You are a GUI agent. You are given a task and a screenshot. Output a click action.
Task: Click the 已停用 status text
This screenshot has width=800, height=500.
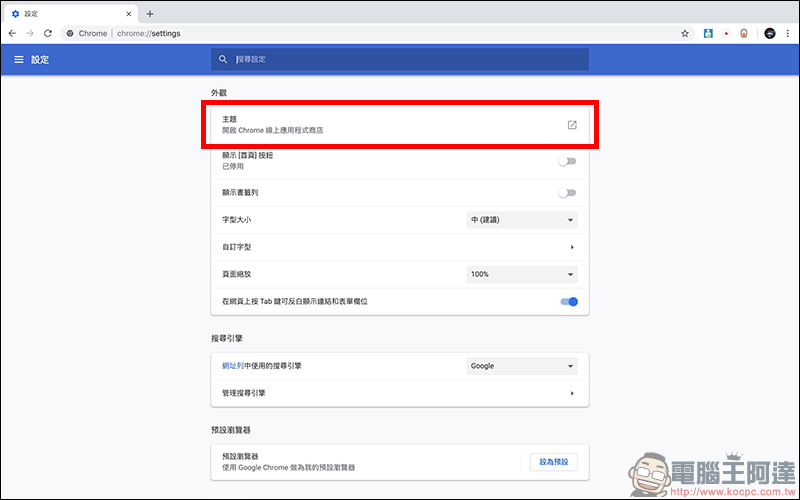click(233, 167)
